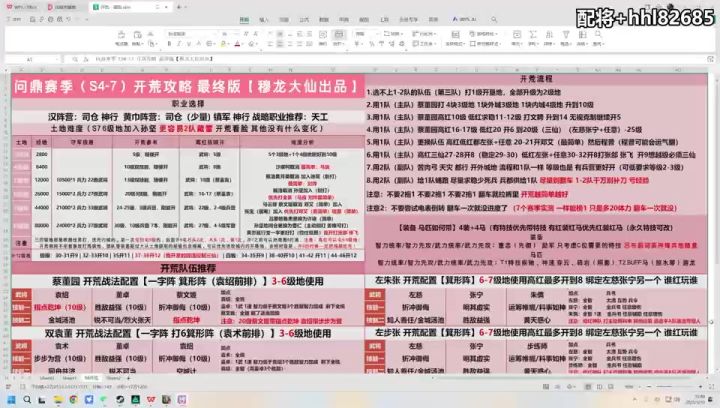
Task: Click the decrease font size icon
Action: coord(255,34)
